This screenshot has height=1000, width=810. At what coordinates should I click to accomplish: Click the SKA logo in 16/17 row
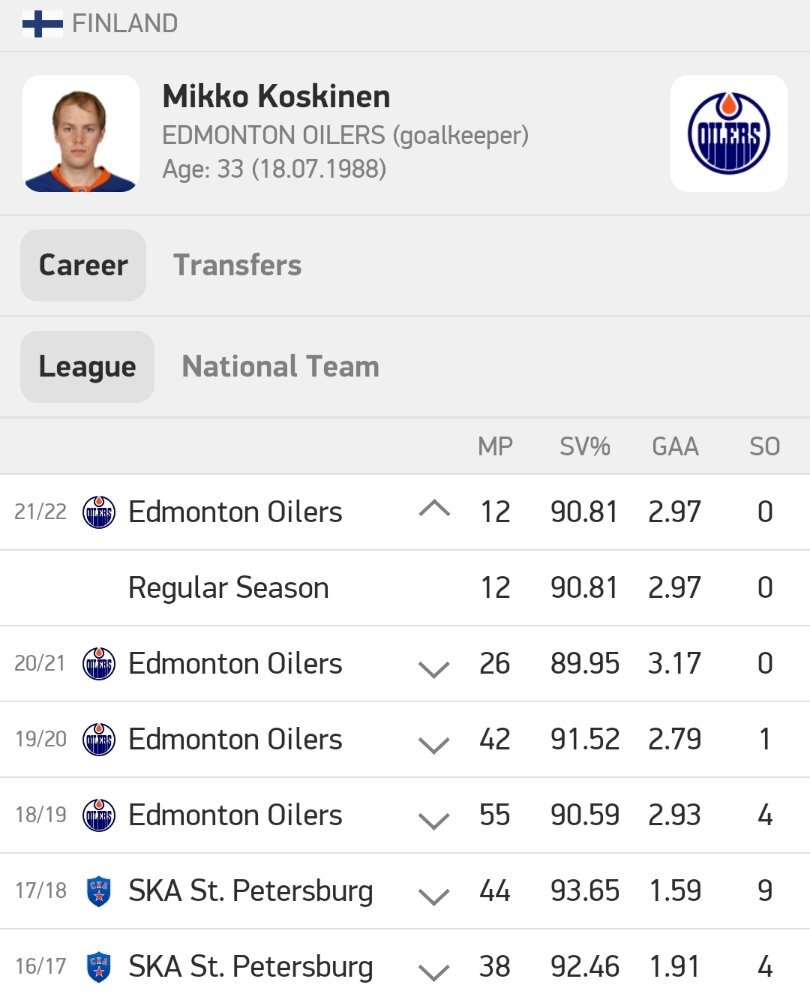99,967
